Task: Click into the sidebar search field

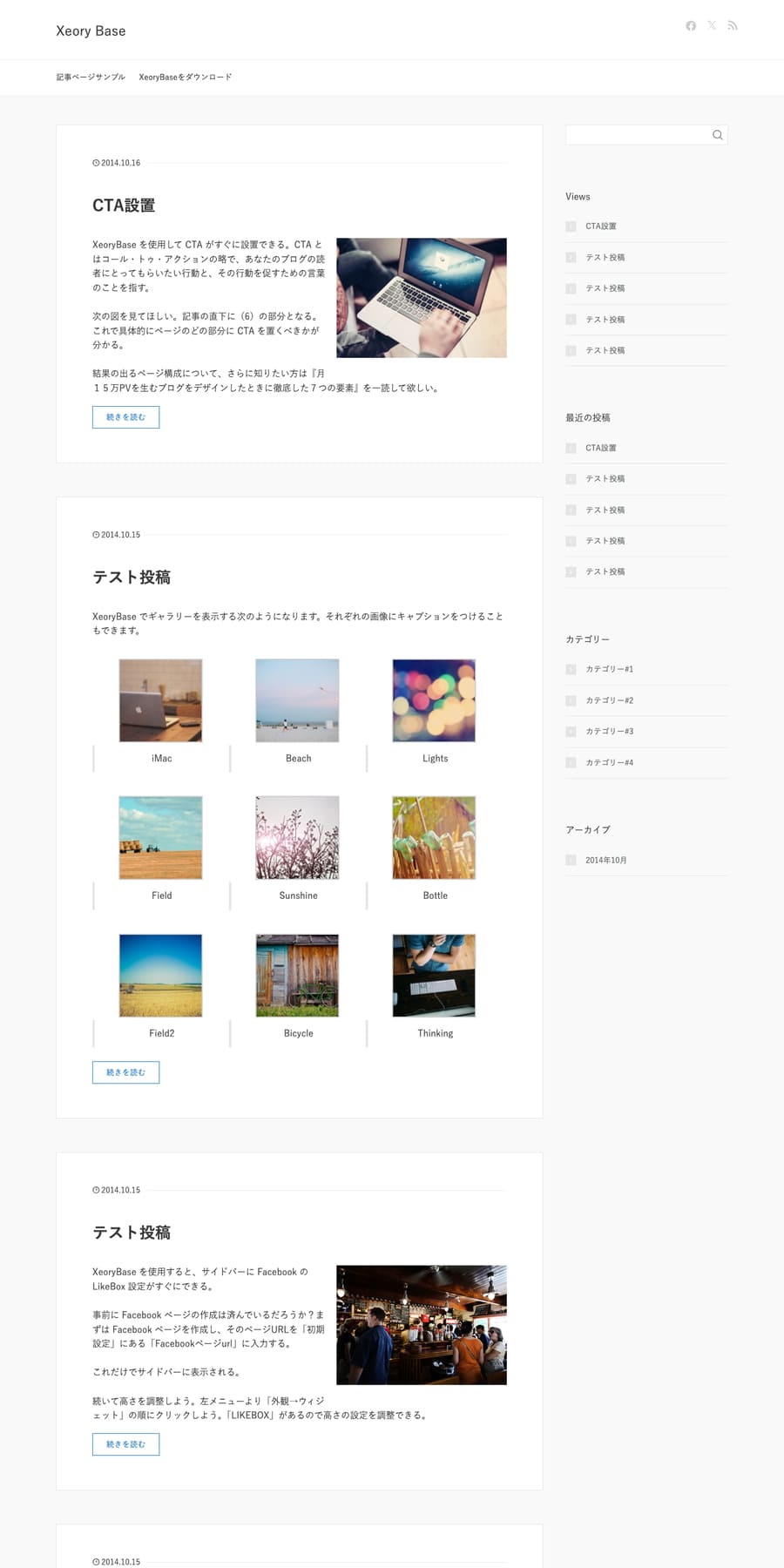Action: (637, 135)
